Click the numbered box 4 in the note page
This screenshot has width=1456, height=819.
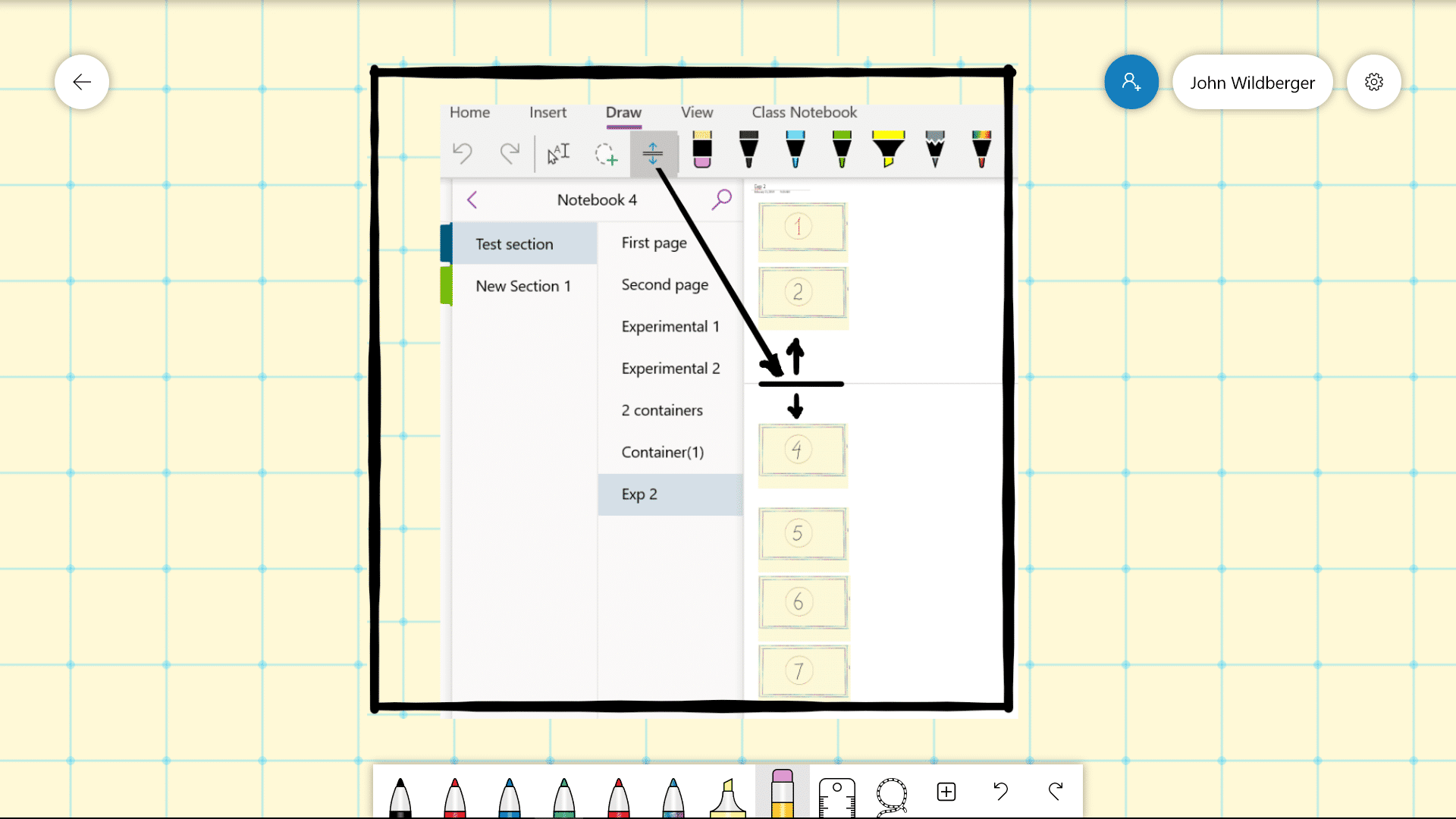click(802, 450)
